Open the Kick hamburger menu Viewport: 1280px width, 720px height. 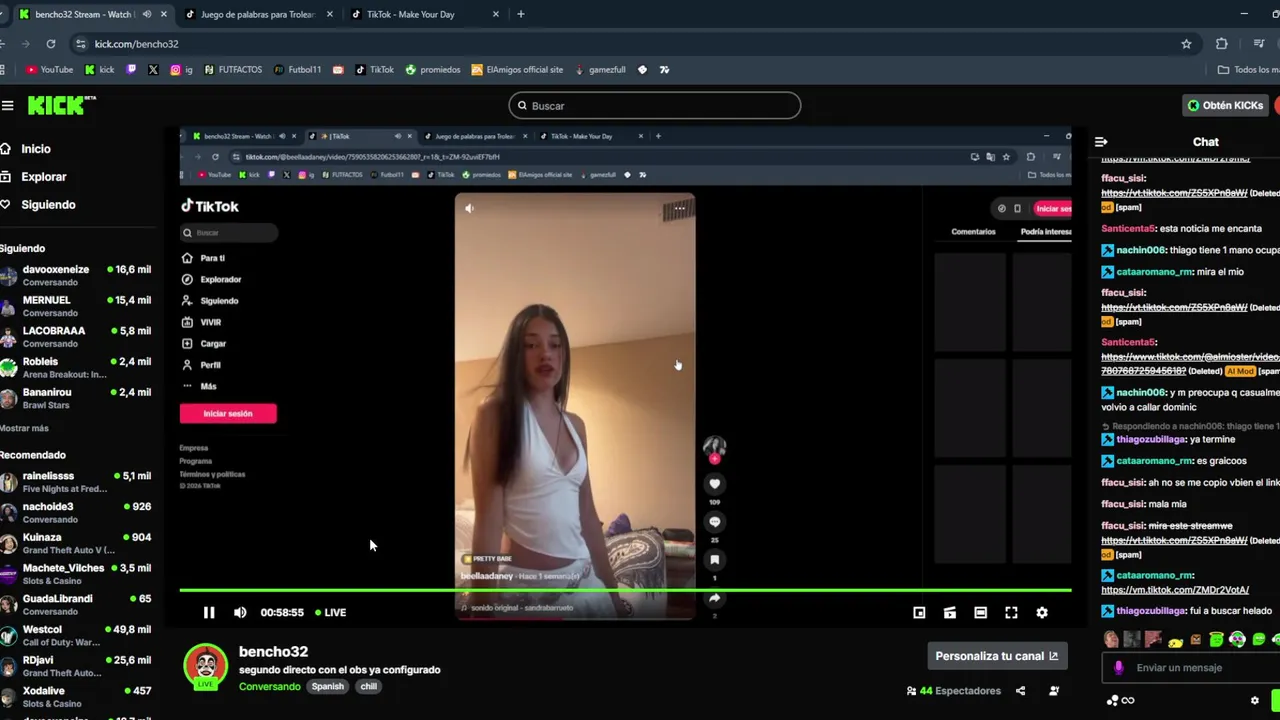(x=7, y=105)
